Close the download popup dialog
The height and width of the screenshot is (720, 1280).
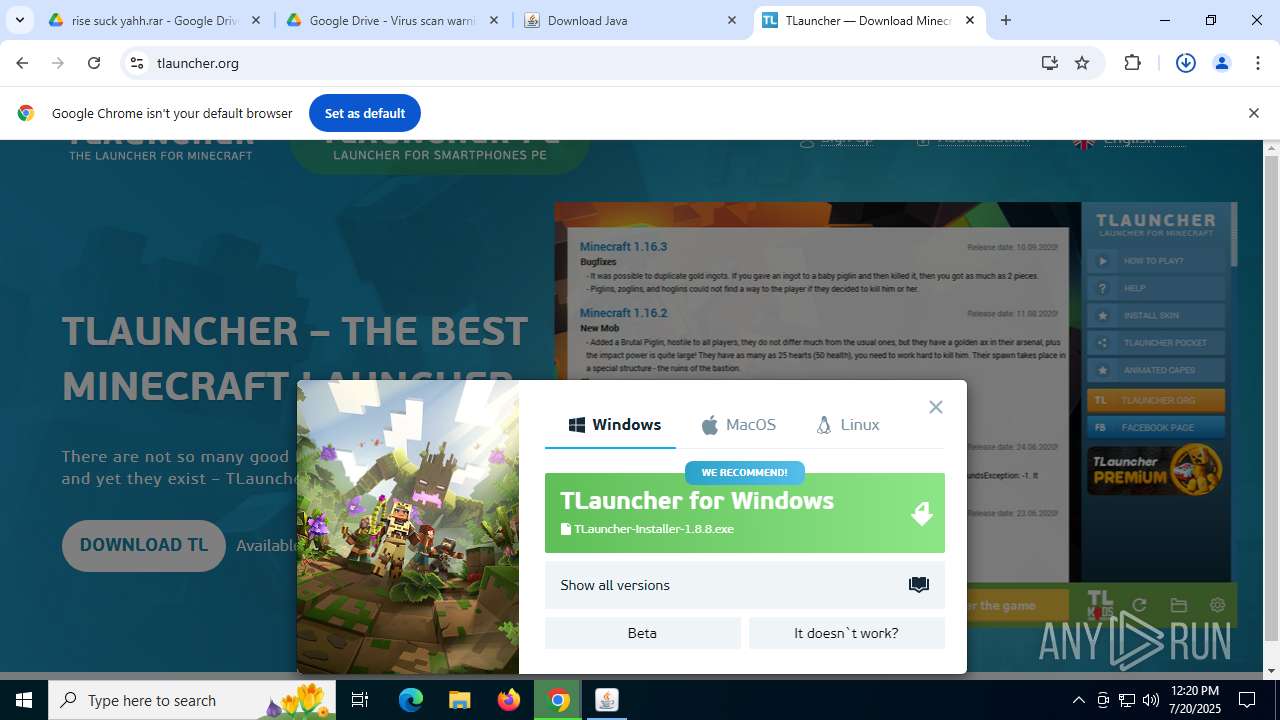936,407
